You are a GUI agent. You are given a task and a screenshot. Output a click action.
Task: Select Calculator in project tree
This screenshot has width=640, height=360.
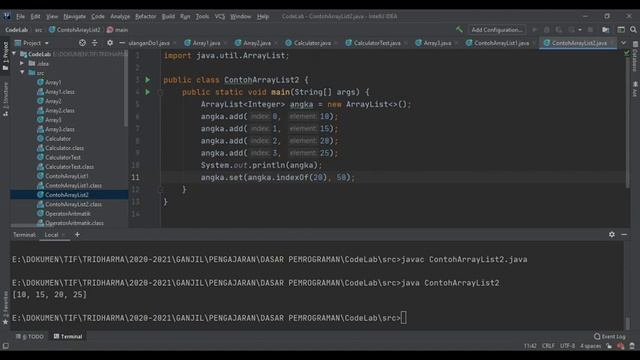point(58,138)
